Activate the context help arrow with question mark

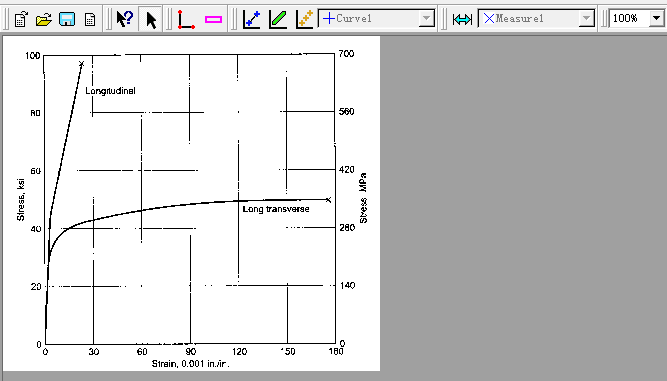click(125, 19)
